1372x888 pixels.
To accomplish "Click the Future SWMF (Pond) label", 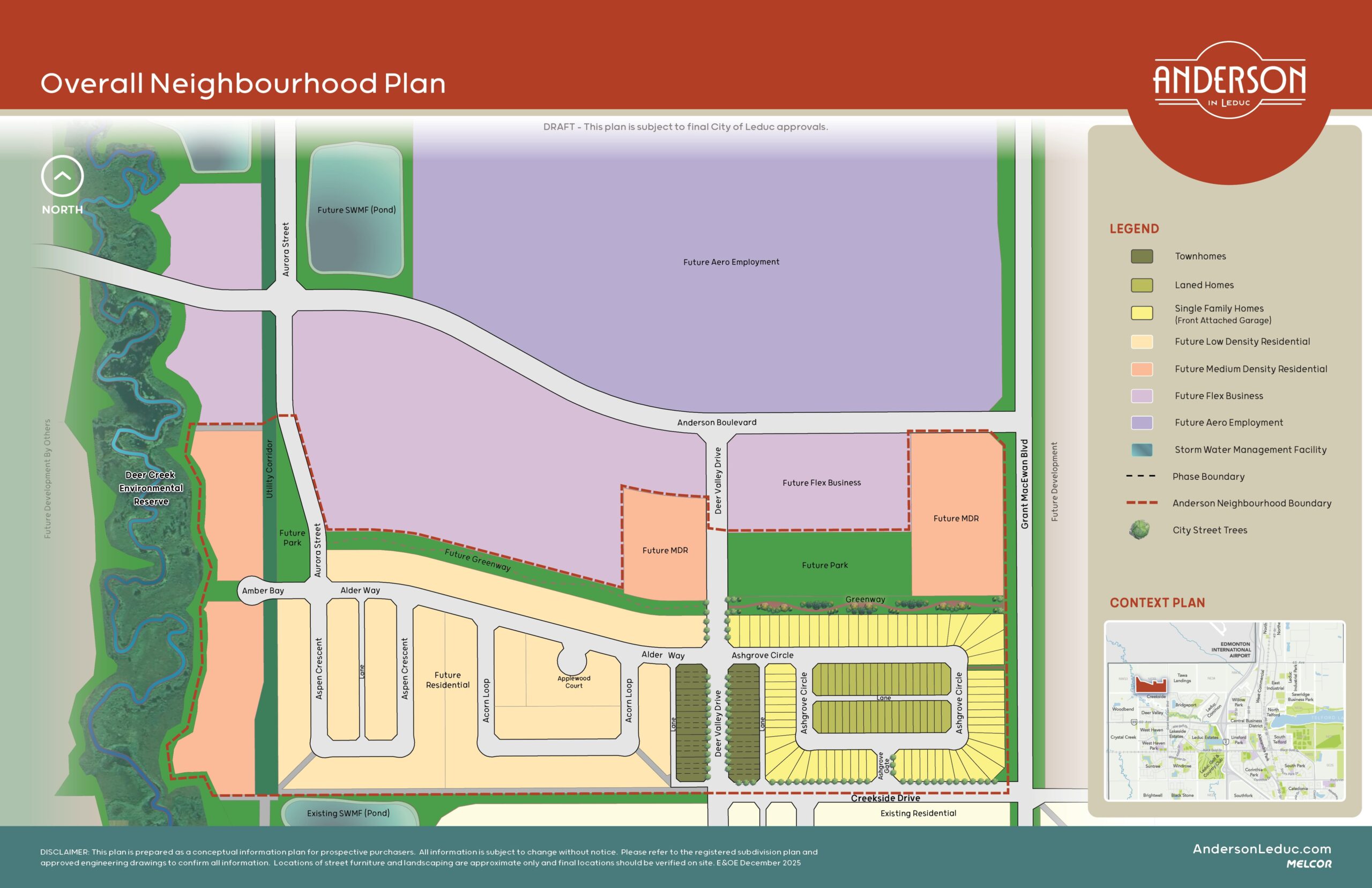I will point(356,210).
